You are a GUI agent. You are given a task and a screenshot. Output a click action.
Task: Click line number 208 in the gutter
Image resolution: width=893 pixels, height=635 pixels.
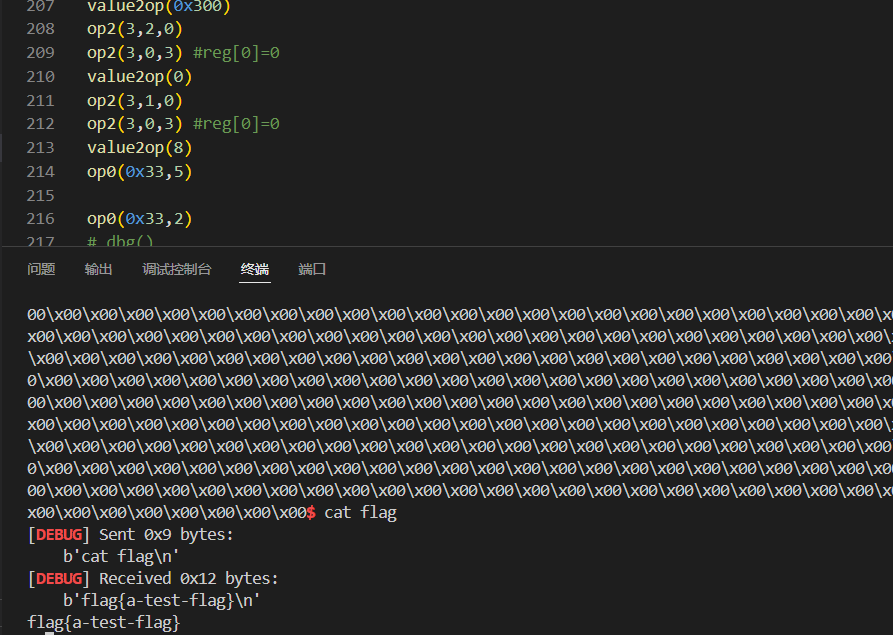(x=41, y=29)
